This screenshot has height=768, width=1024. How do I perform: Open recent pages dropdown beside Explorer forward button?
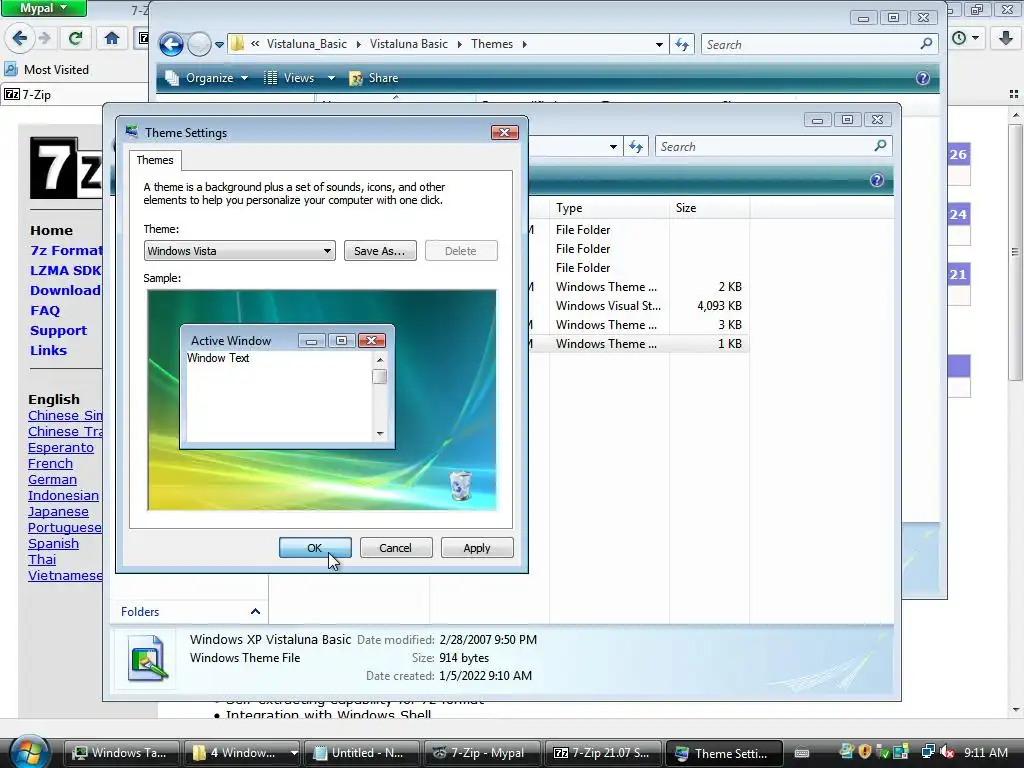click(219, 44)
